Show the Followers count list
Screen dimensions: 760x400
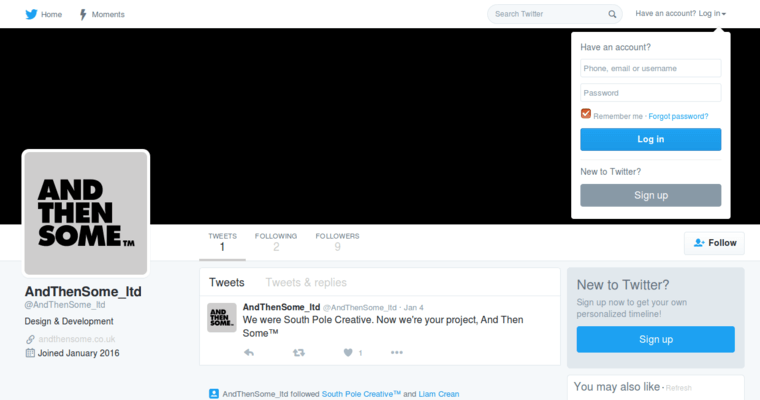[x=337, y=241]
